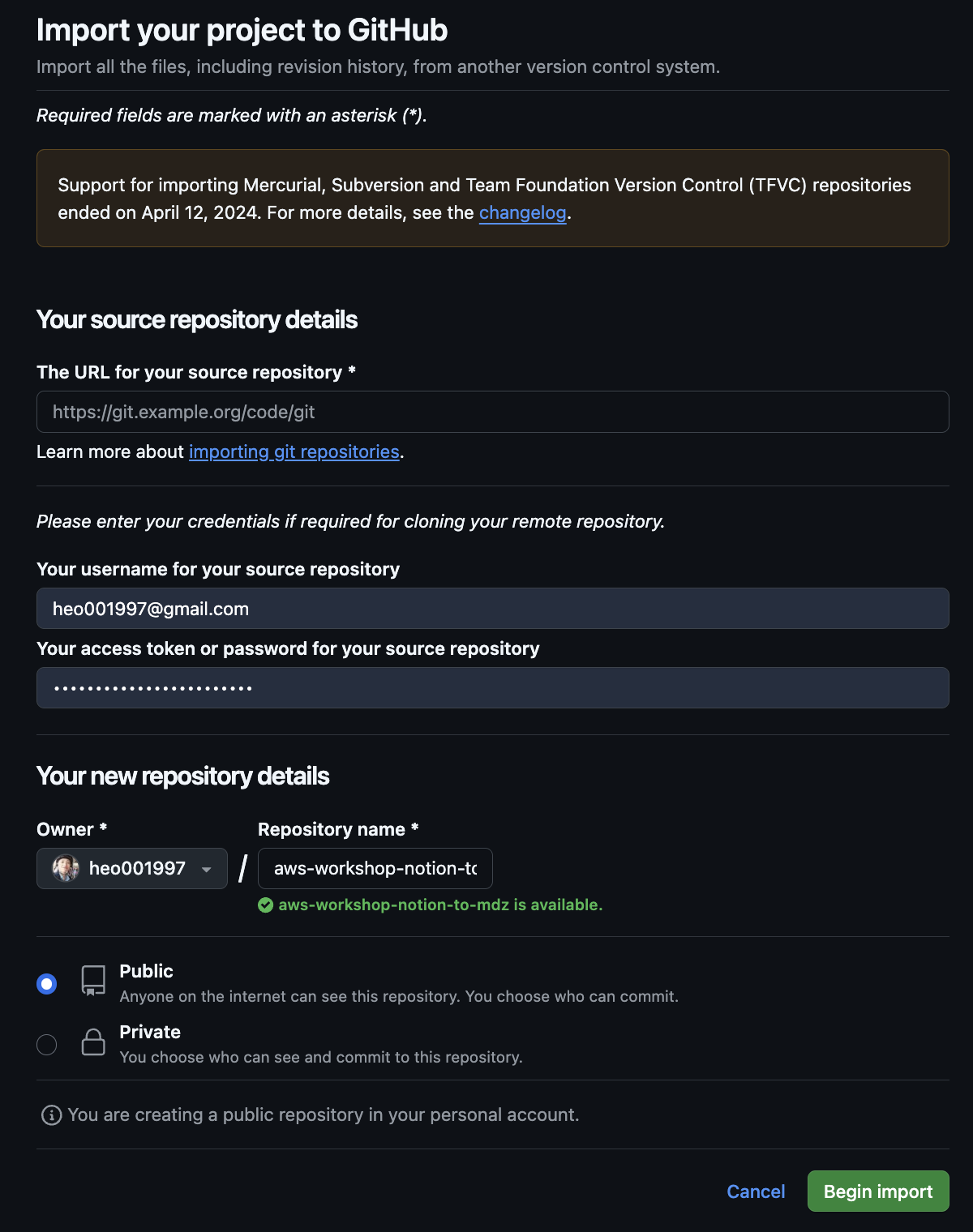Click the public repository book icon
Viewport: 973px width, 1232px height.
[93, 980]
